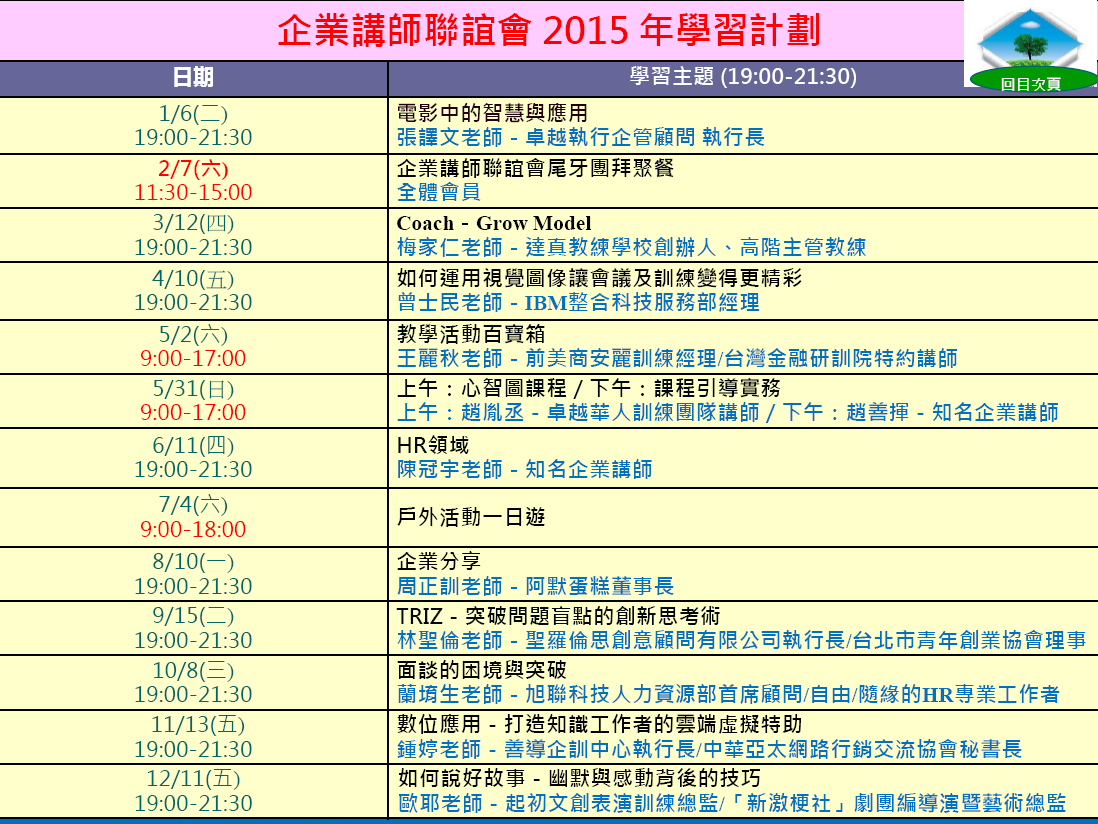The height and width of the screenshot is (824, 1098).
Task: Click the green 回目次頁 button
Action: tap(1030, 83)
